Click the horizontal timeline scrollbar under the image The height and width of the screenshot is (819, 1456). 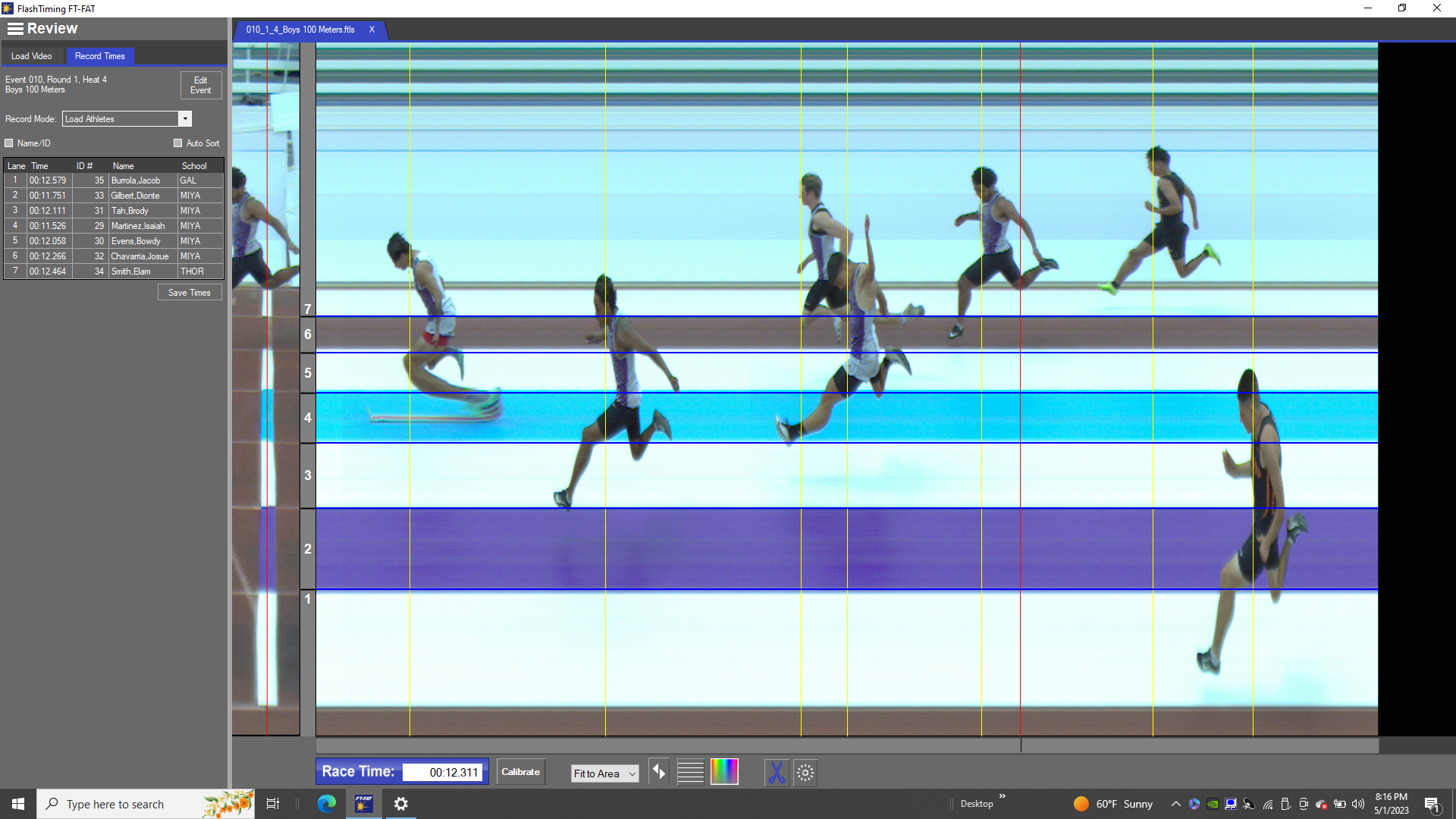pyautogui.click(x=847, y=745)
